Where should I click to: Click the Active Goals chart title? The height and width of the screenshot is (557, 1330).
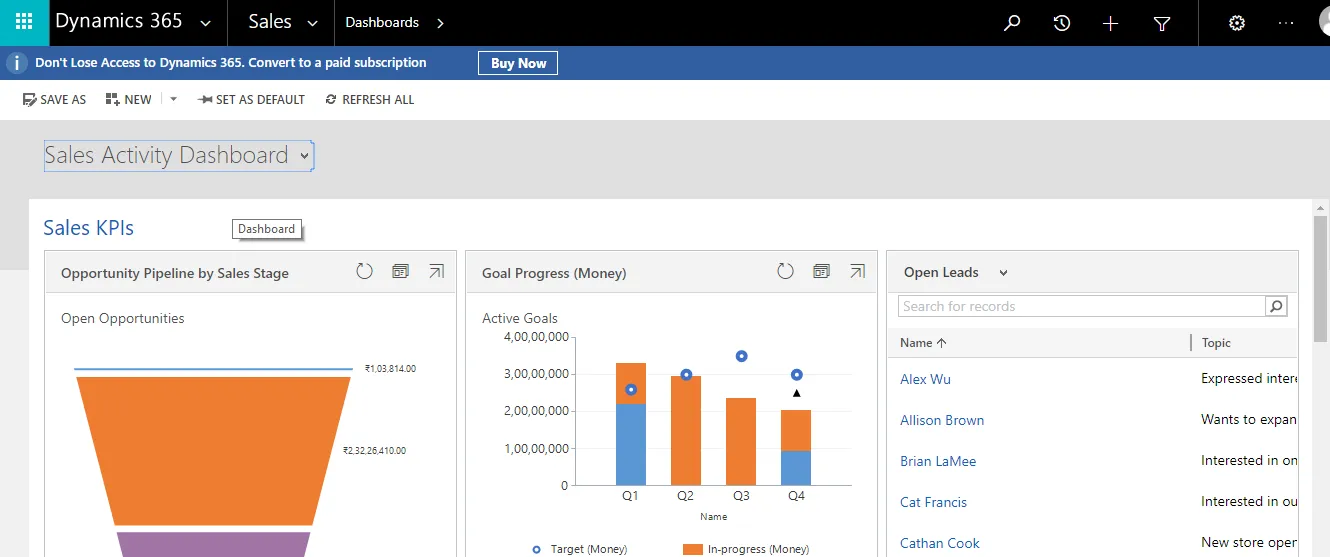point(520,318)
